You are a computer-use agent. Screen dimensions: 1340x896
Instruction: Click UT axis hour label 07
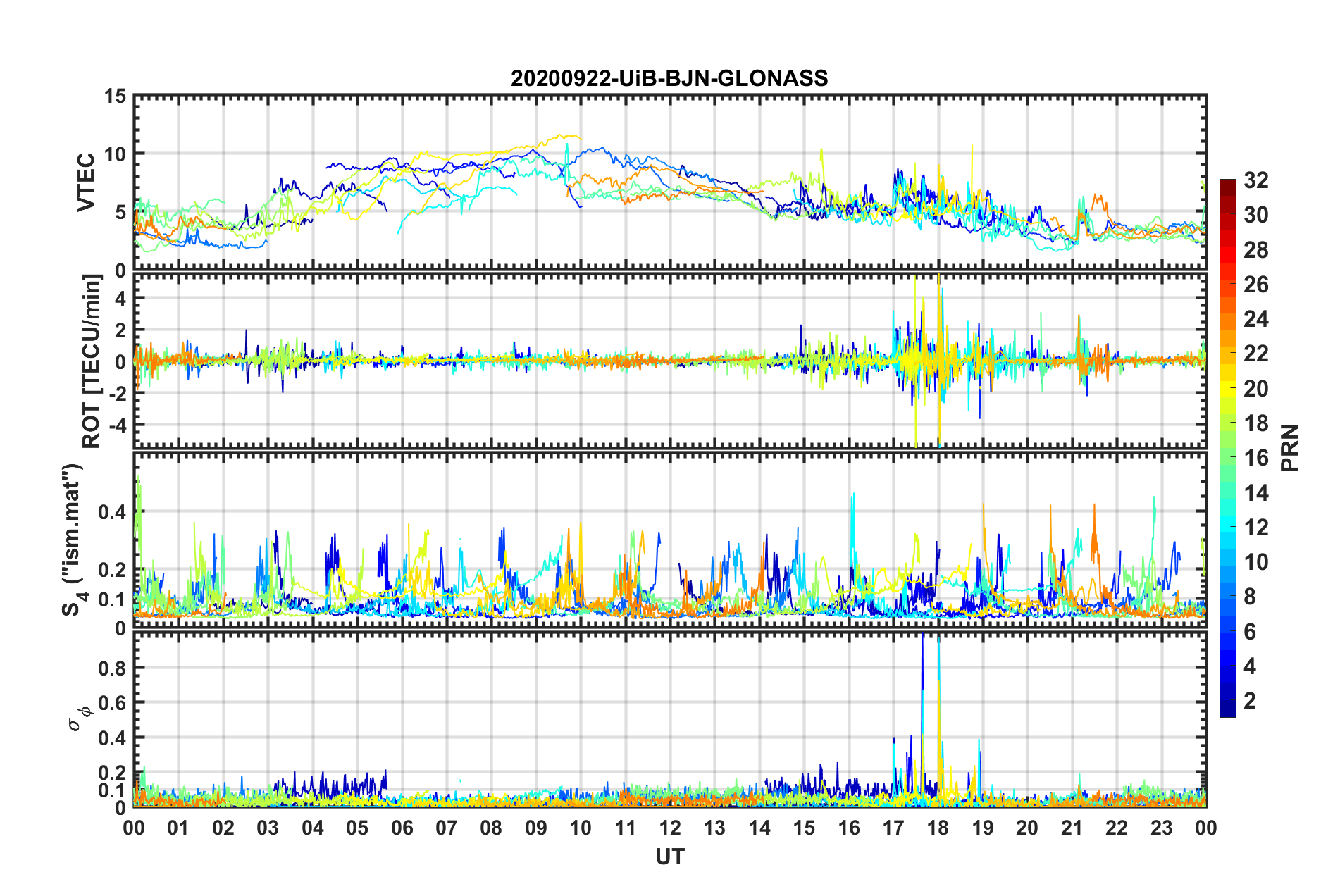click(447, 828)
